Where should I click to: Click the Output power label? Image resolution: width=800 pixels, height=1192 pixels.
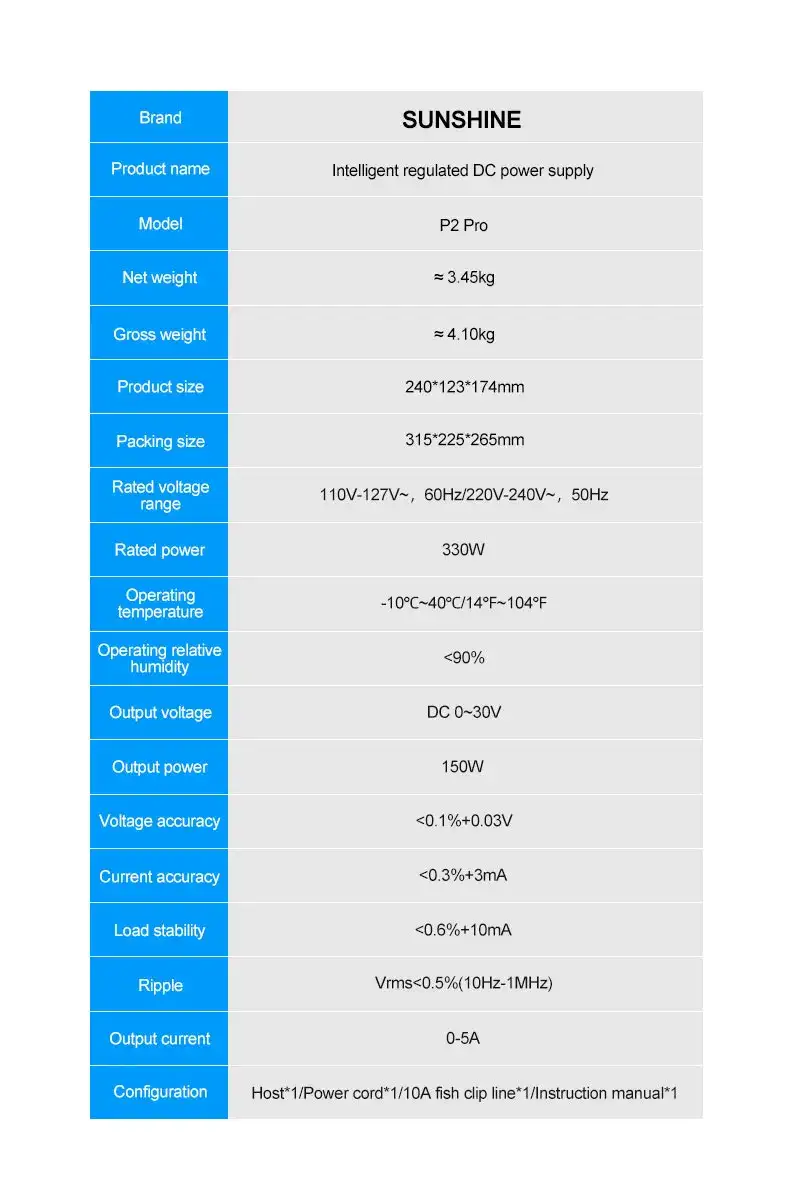coord(160,767)
